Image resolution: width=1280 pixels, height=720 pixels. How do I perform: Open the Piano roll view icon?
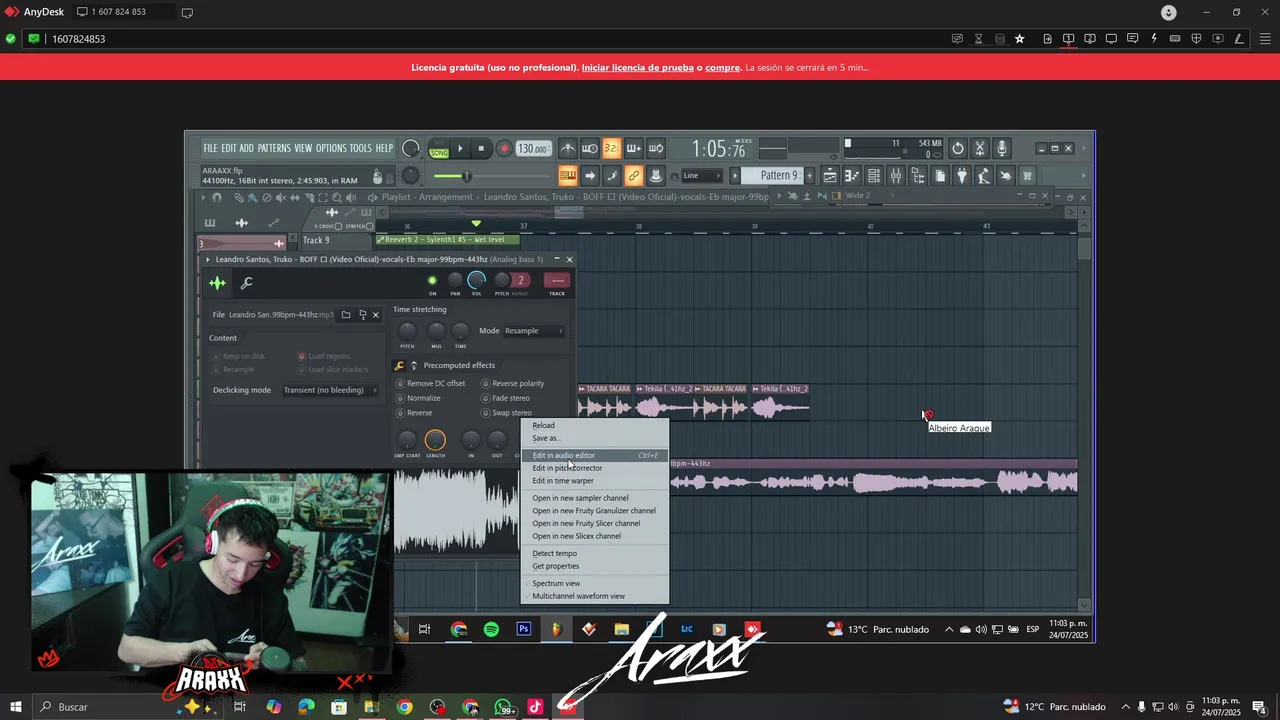point(852,176)
